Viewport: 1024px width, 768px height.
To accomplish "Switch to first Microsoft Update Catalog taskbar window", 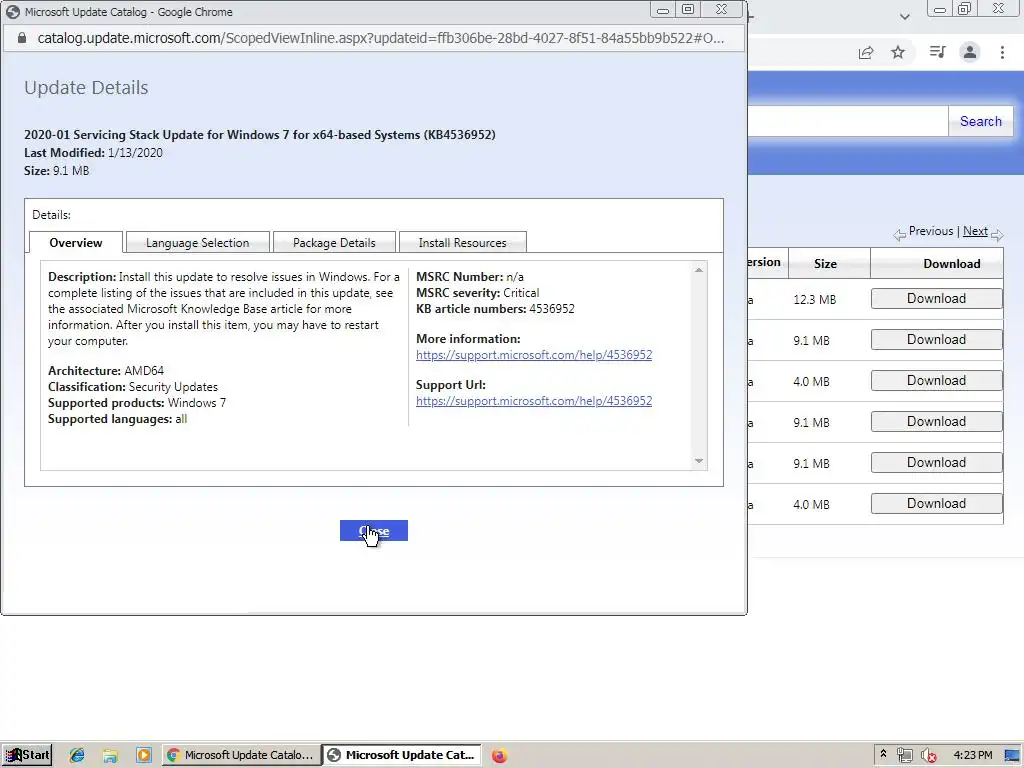I will (240, 755).
